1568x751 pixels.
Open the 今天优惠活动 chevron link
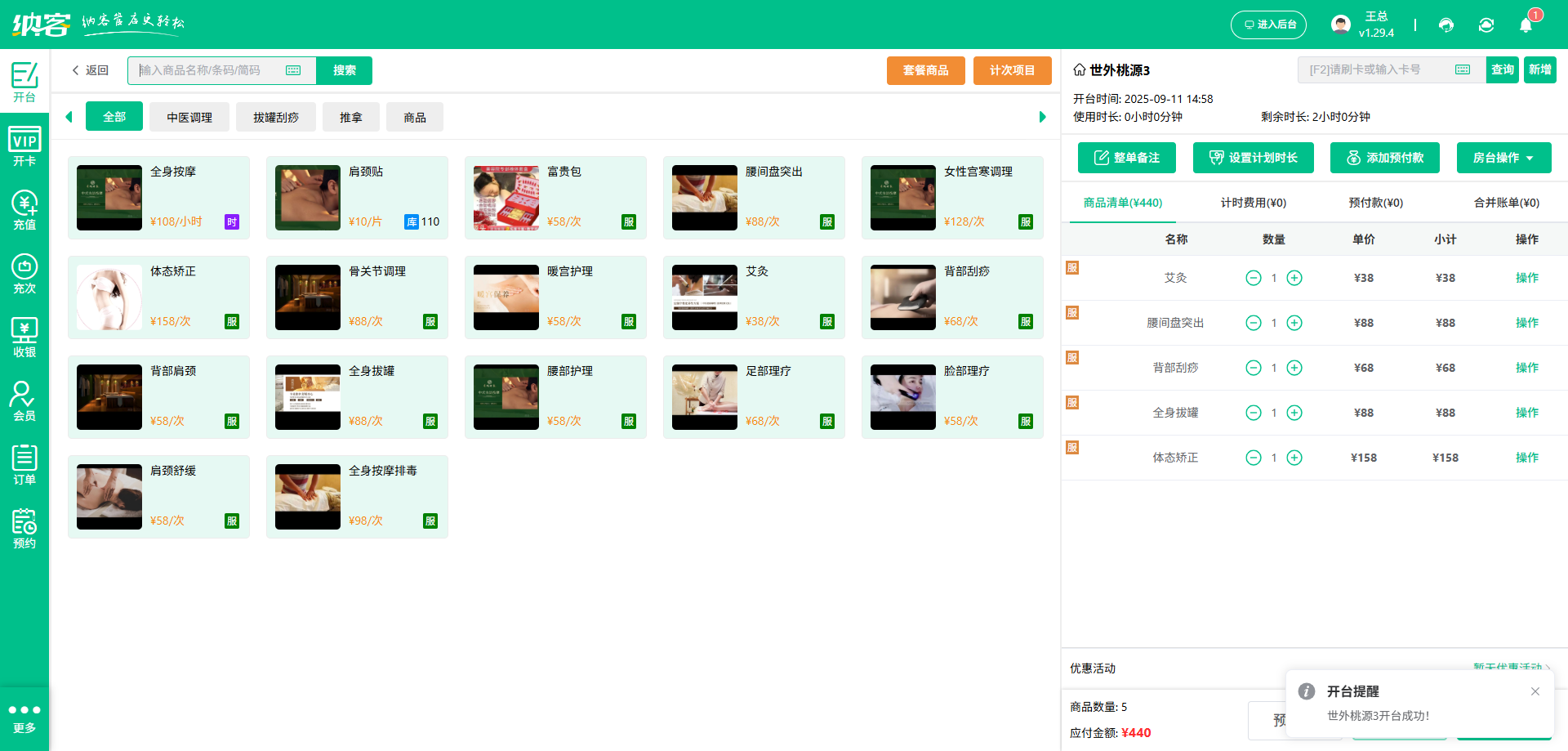(x=1508, y=668)
